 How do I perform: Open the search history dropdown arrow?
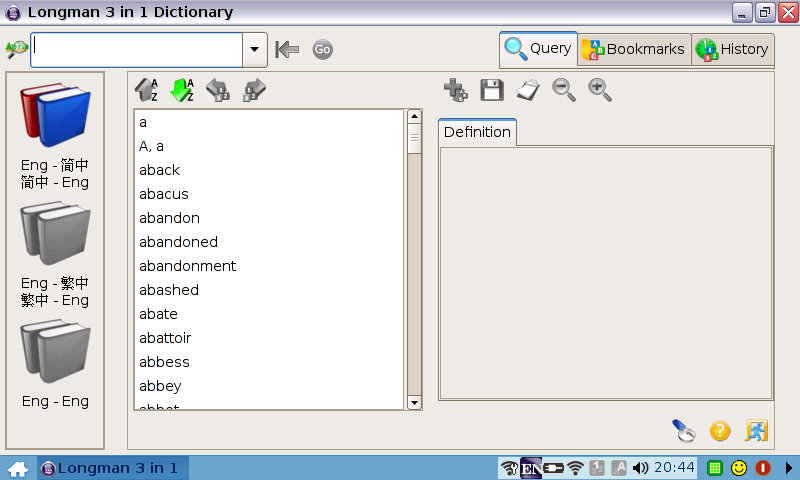[254, 49]
